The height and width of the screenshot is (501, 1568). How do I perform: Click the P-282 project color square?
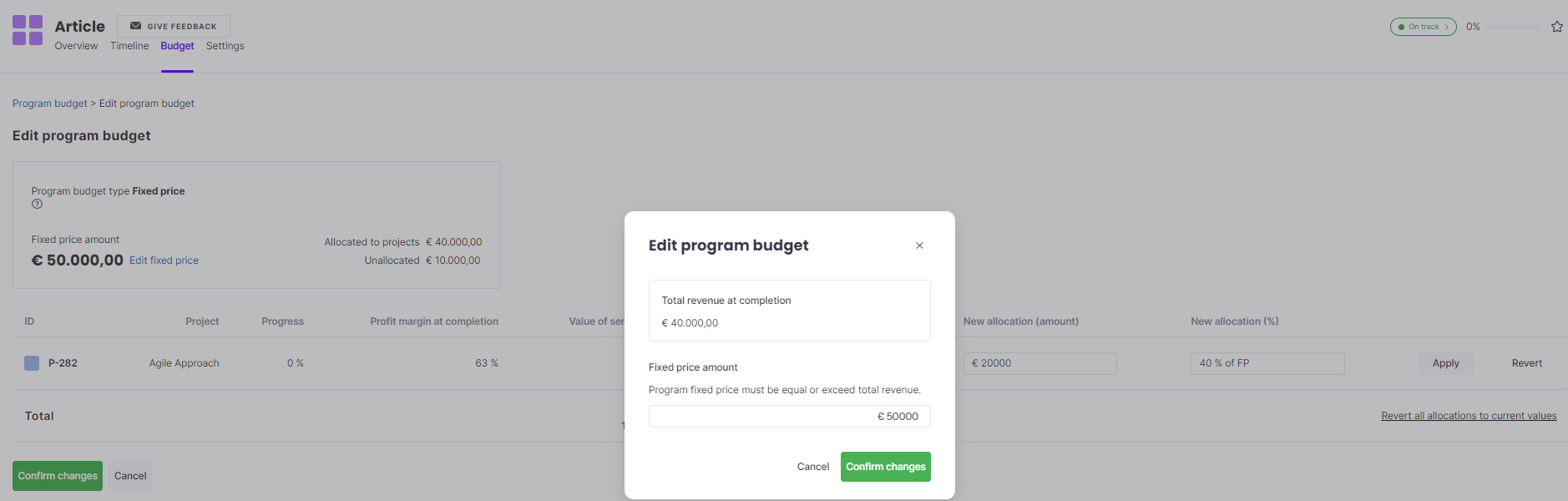(x=32, y=363)
